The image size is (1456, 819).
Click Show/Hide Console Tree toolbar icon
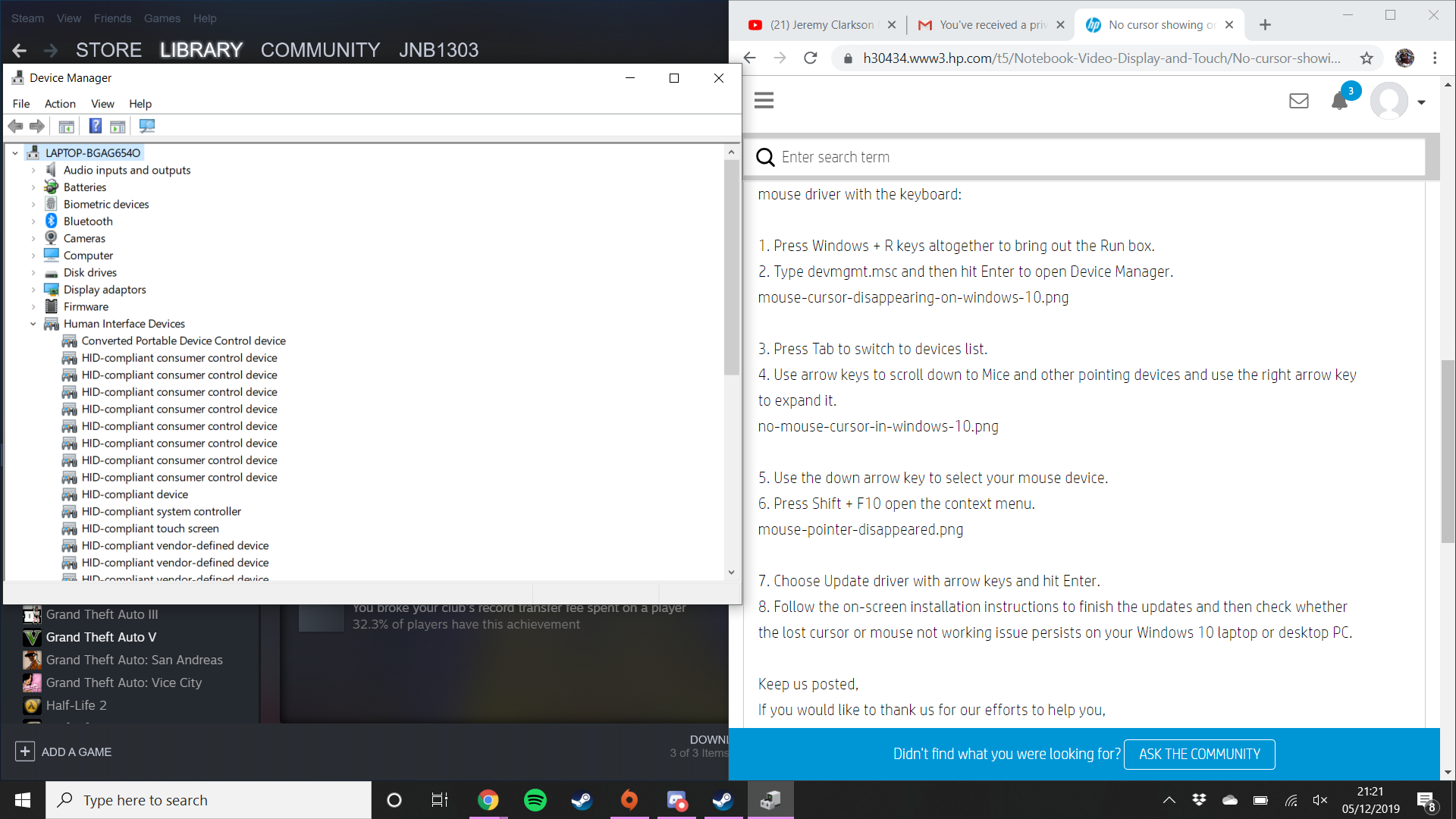point(67,126)
